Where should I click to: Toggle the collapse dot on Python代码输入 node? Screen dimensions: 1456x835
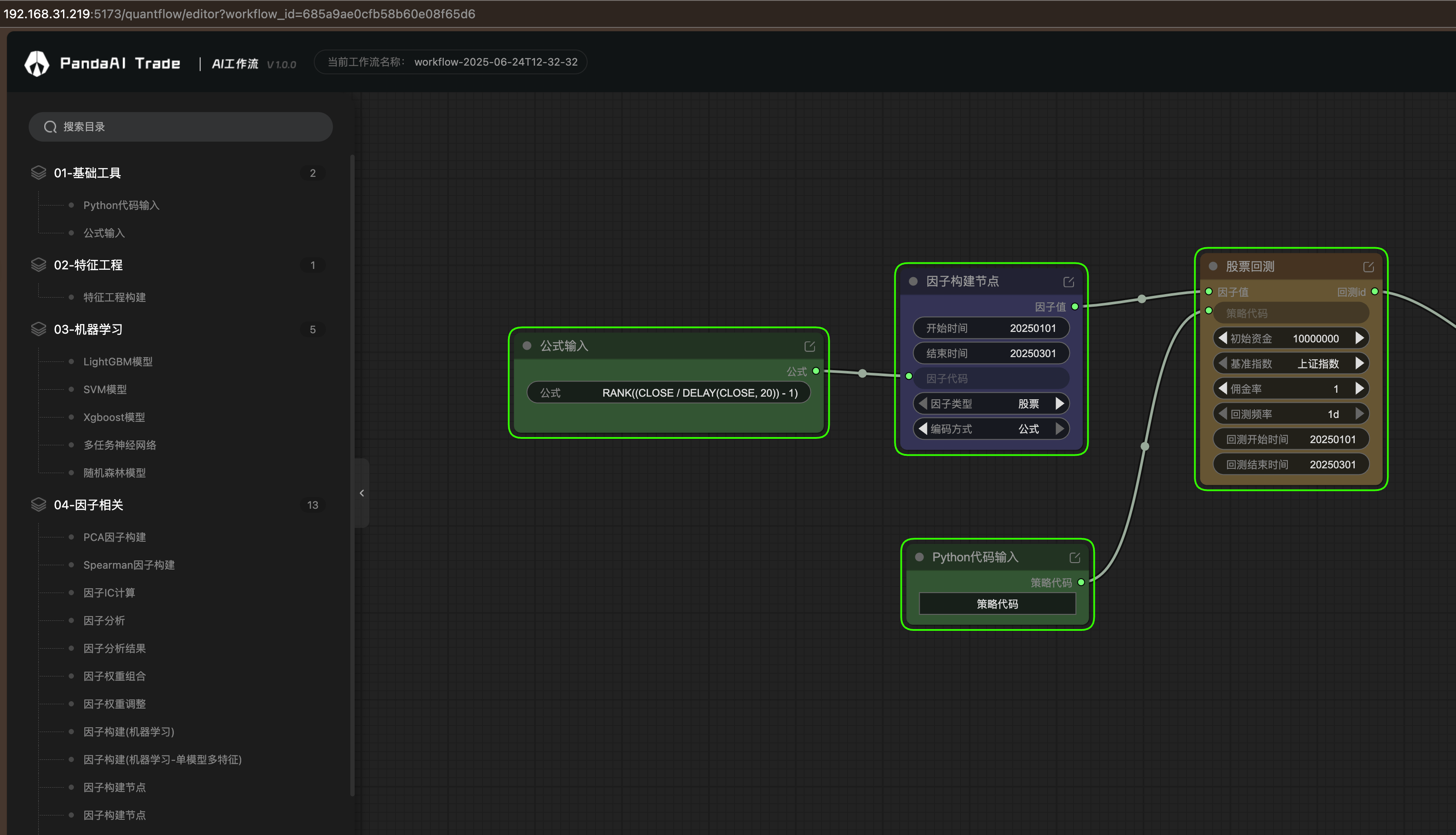coord(919,557)
